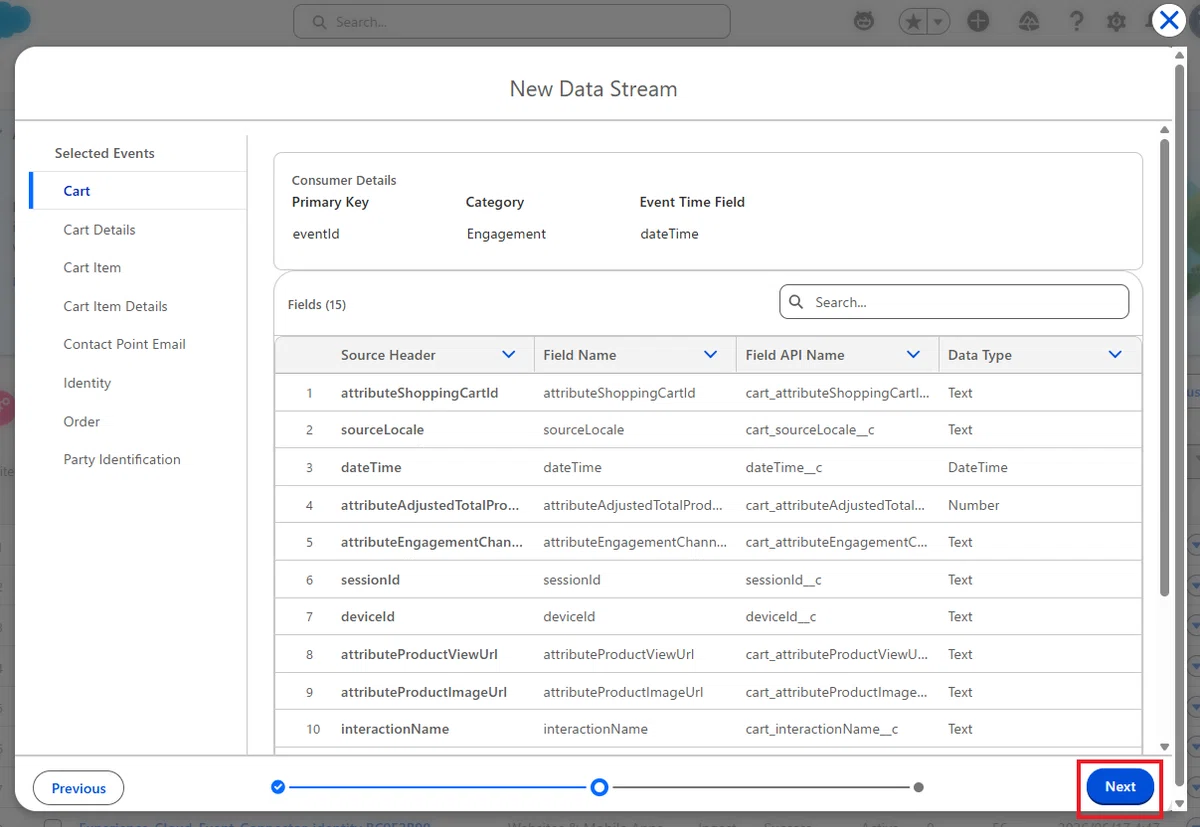Click the attributeProductViewUrl source header cell

point(419,655)
